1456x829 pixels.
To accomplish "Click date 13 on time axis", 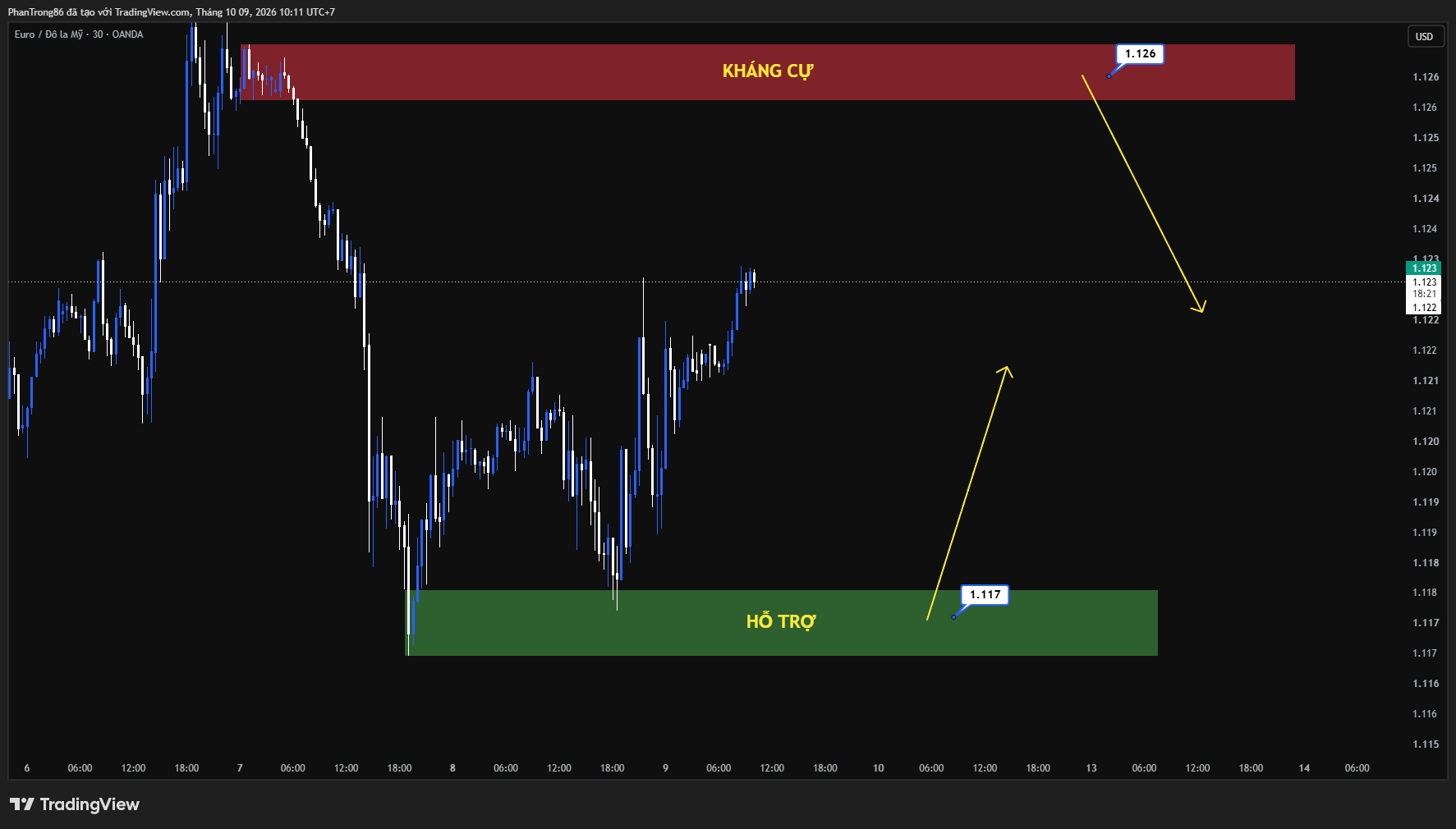I will coord(1091,768).
